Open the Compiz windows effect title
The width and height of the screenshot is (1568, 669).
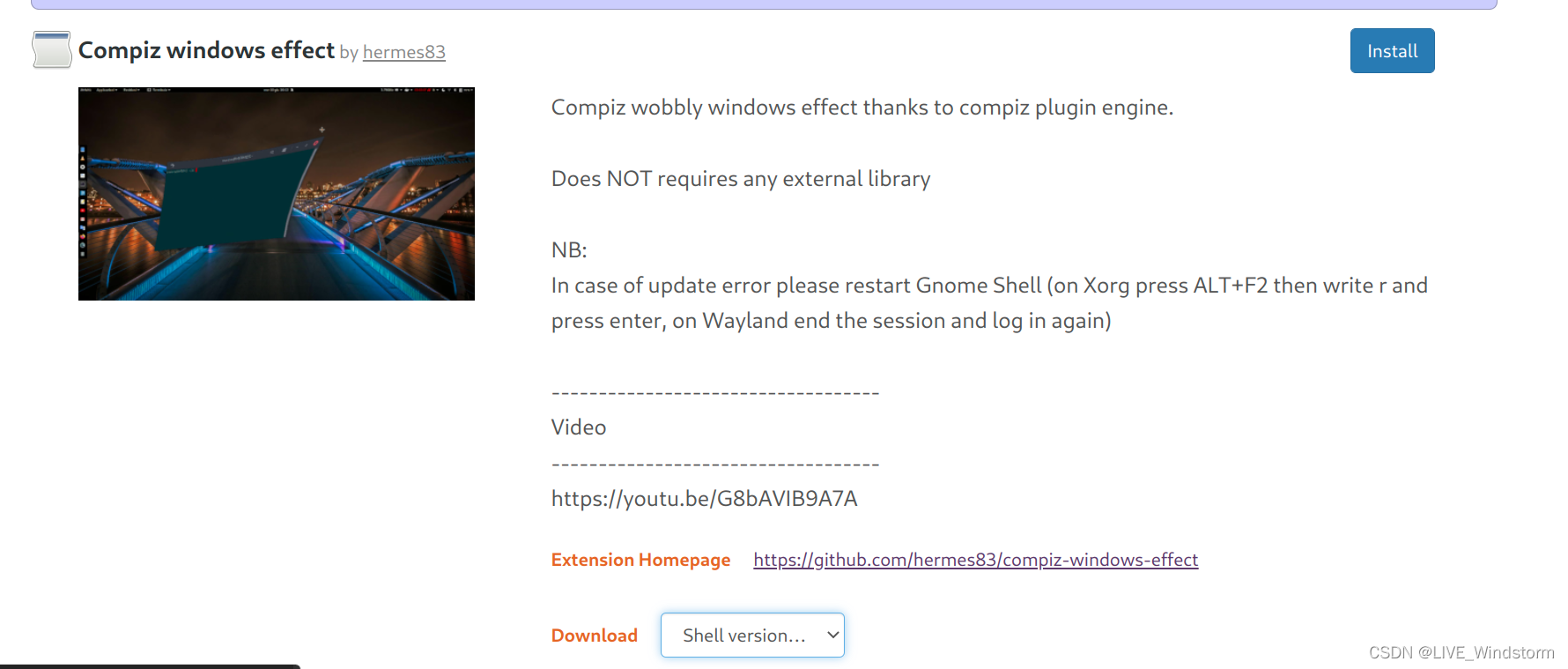click(206, 50)
